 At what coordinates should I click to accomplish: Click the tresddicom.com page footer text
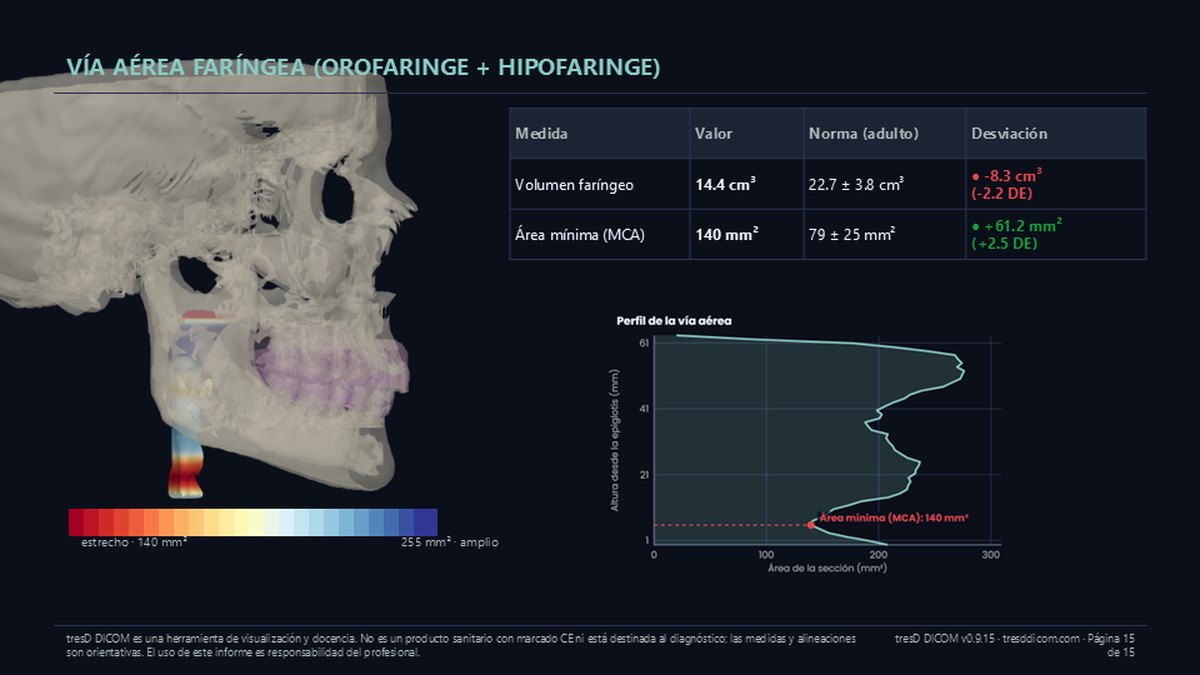click(1015, 645)
